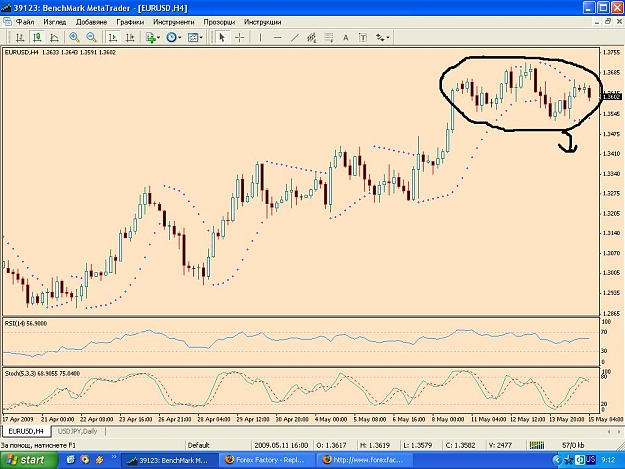Click the connection status bars icon
Screen dimensions: 625x469
537,445
